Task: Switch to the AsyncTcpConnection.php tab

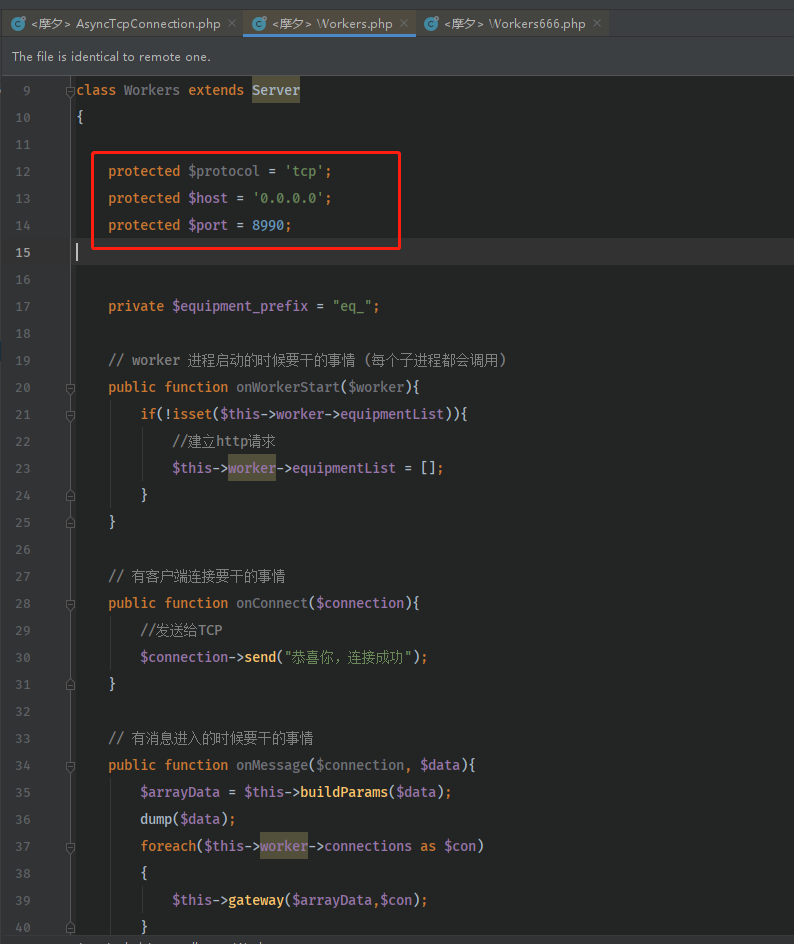Action: pyautogui.click(x=126, y=24)
